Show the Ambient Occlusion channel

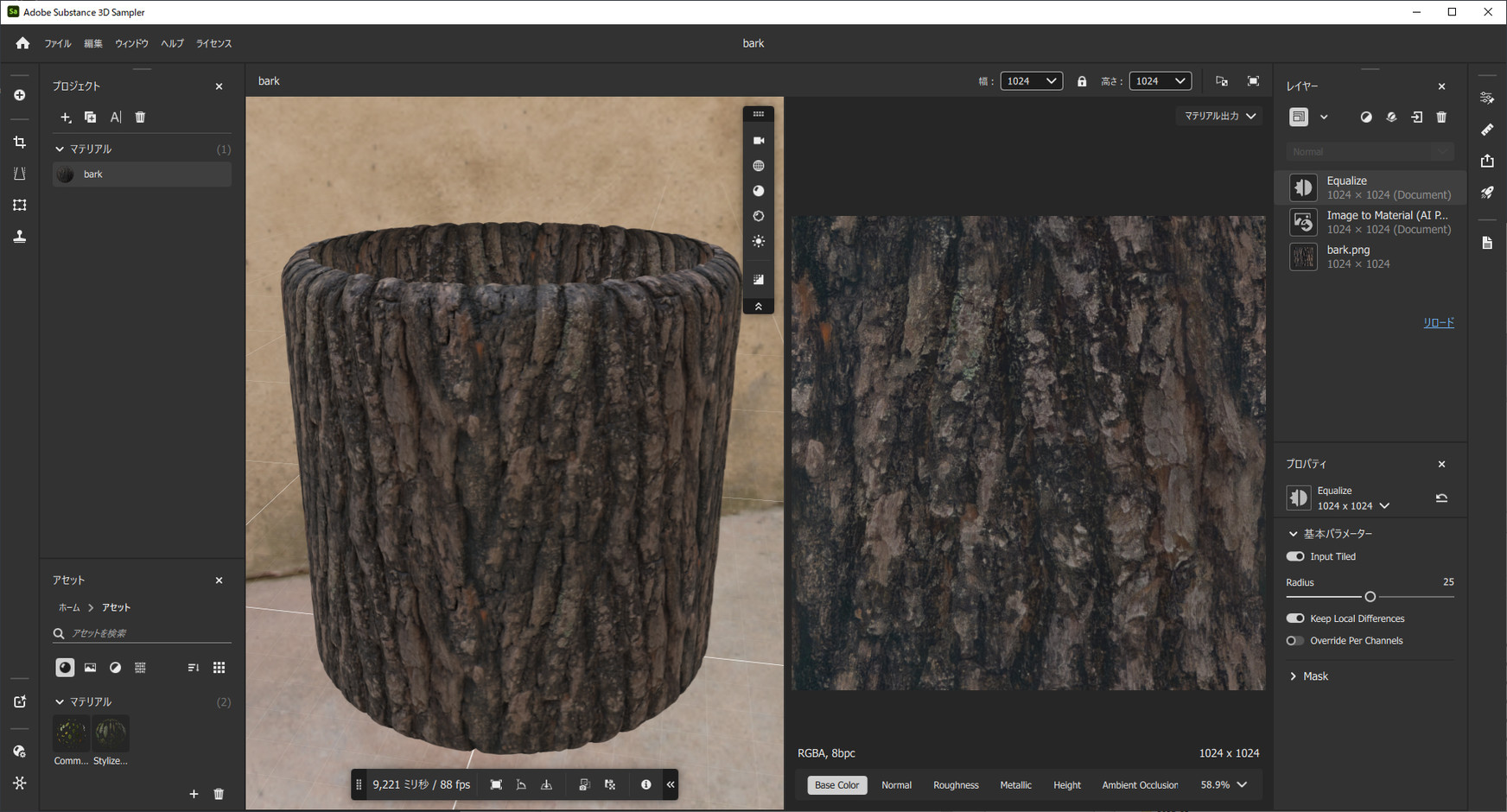point(1140,785)
